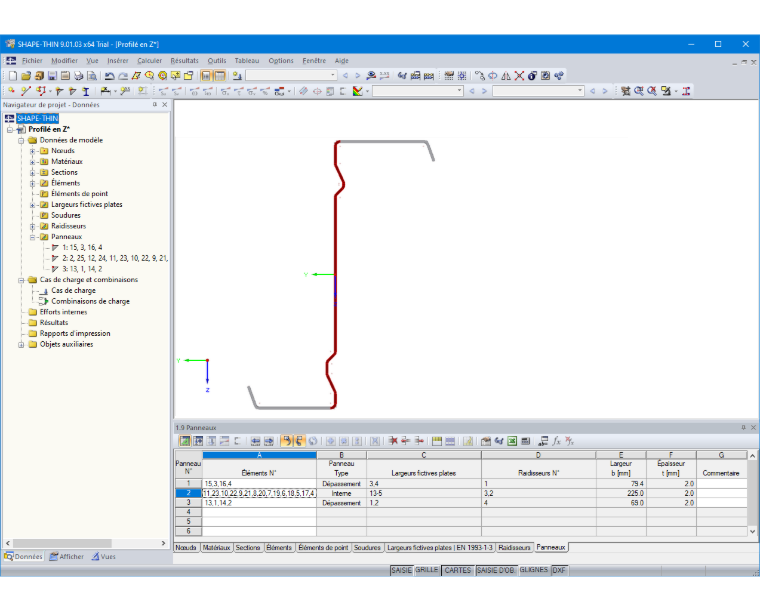Click the zoom magnifier icon in the view toolbar
This screenshot has height=611, width=760.
[639, 91]
